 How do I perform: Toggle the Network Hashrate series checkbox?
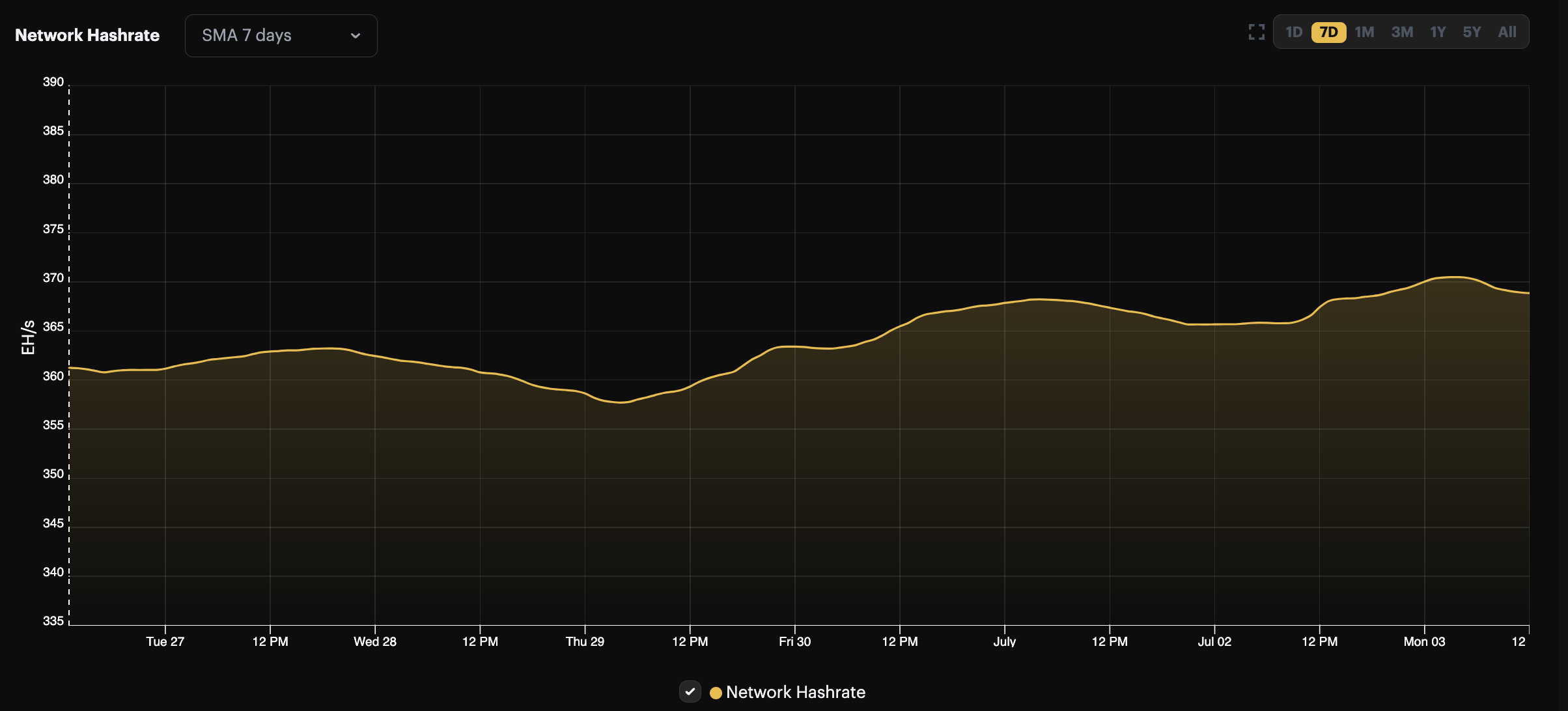coord(690,692)
